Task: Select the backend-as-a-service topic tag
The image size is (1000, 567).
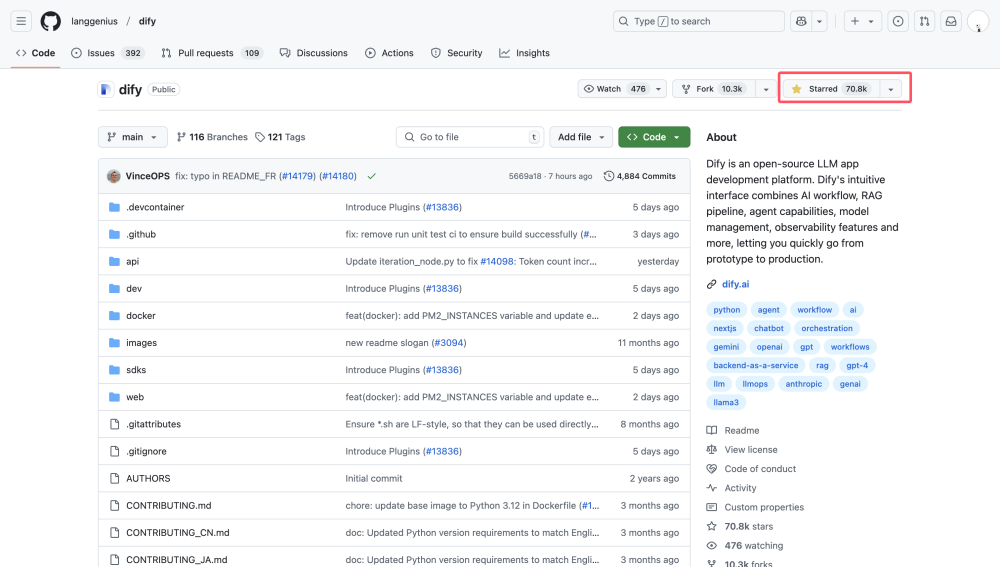Action: (x=755, y=365)
